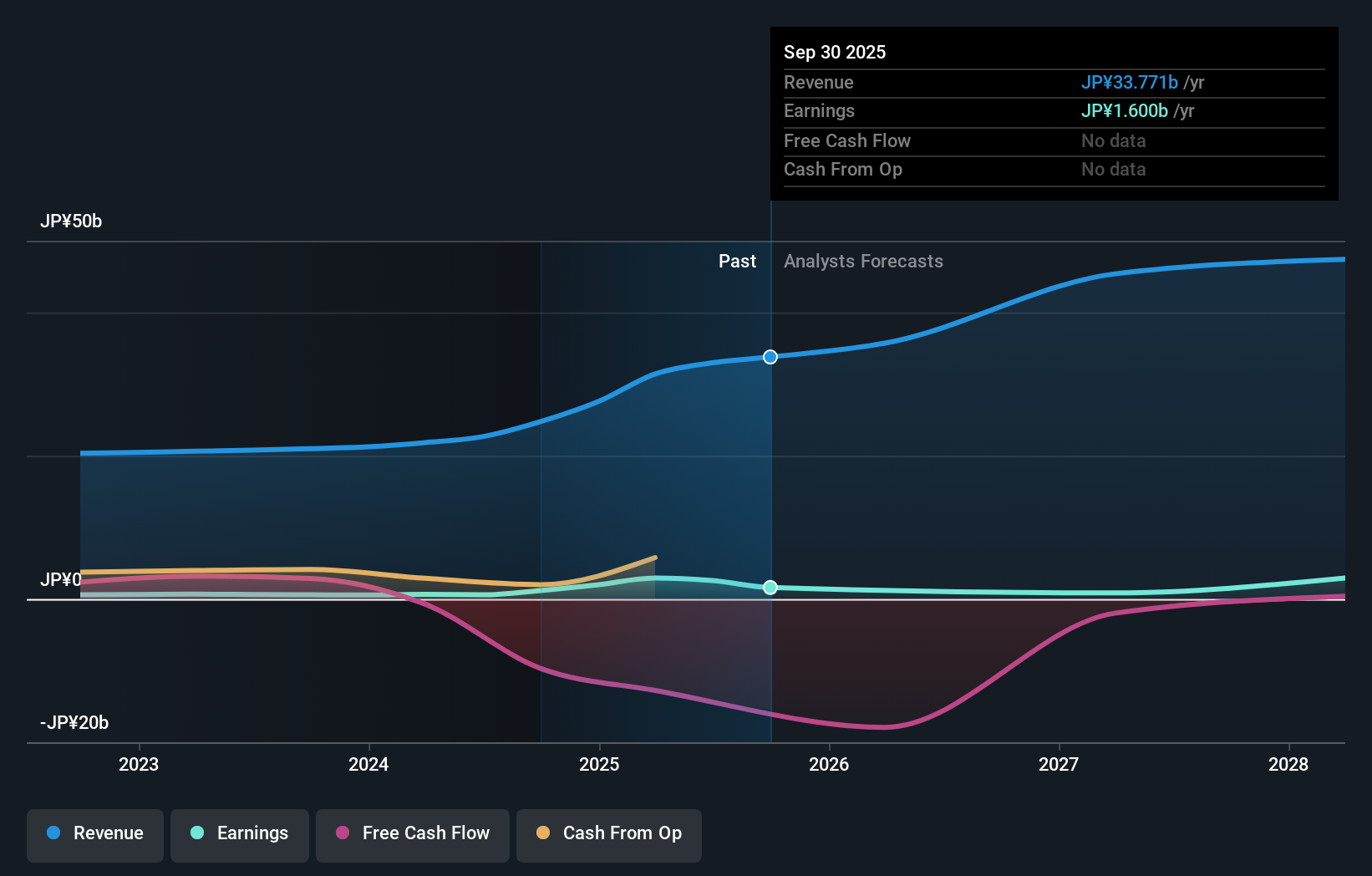This screenshot has height=876, width=1372.
Task: Expand the Analysts Forecasts section
Action: (863, 261)
